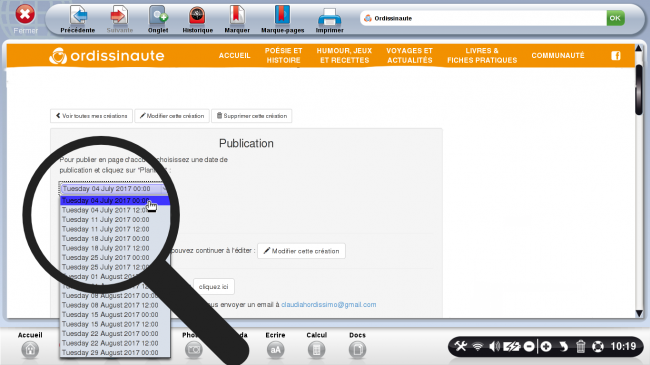Open the publication date combo box
The height and width of the screenshot is (365, 650).
pyautogui.click(x=114, y=189)
